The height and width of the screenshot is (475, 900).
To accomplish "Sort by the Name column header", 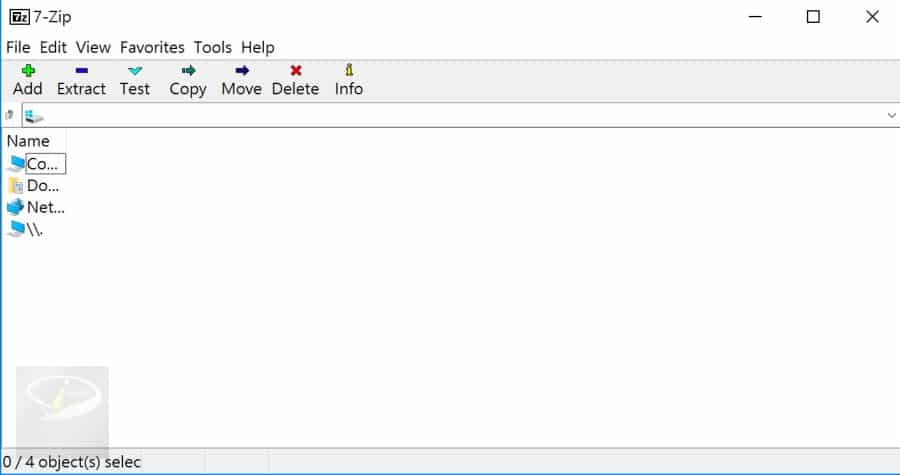I will [28, 141].
